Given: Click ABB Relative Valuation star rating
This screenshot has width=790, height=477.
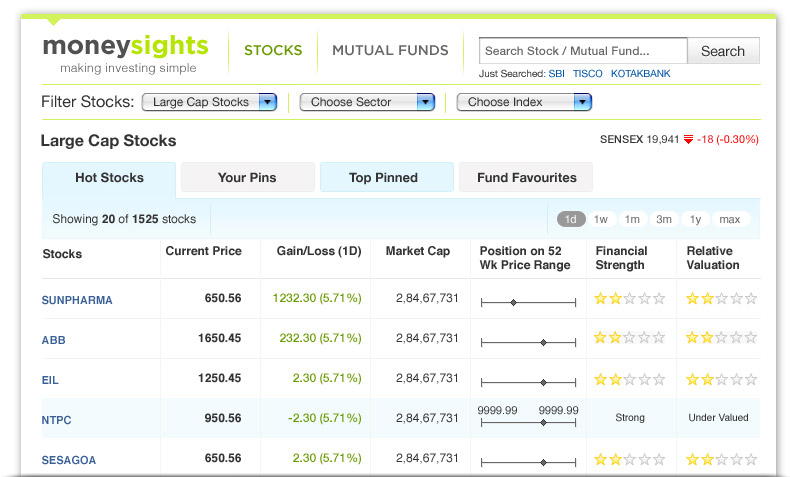Looking at the screenshot, I should tap(721, 337).
